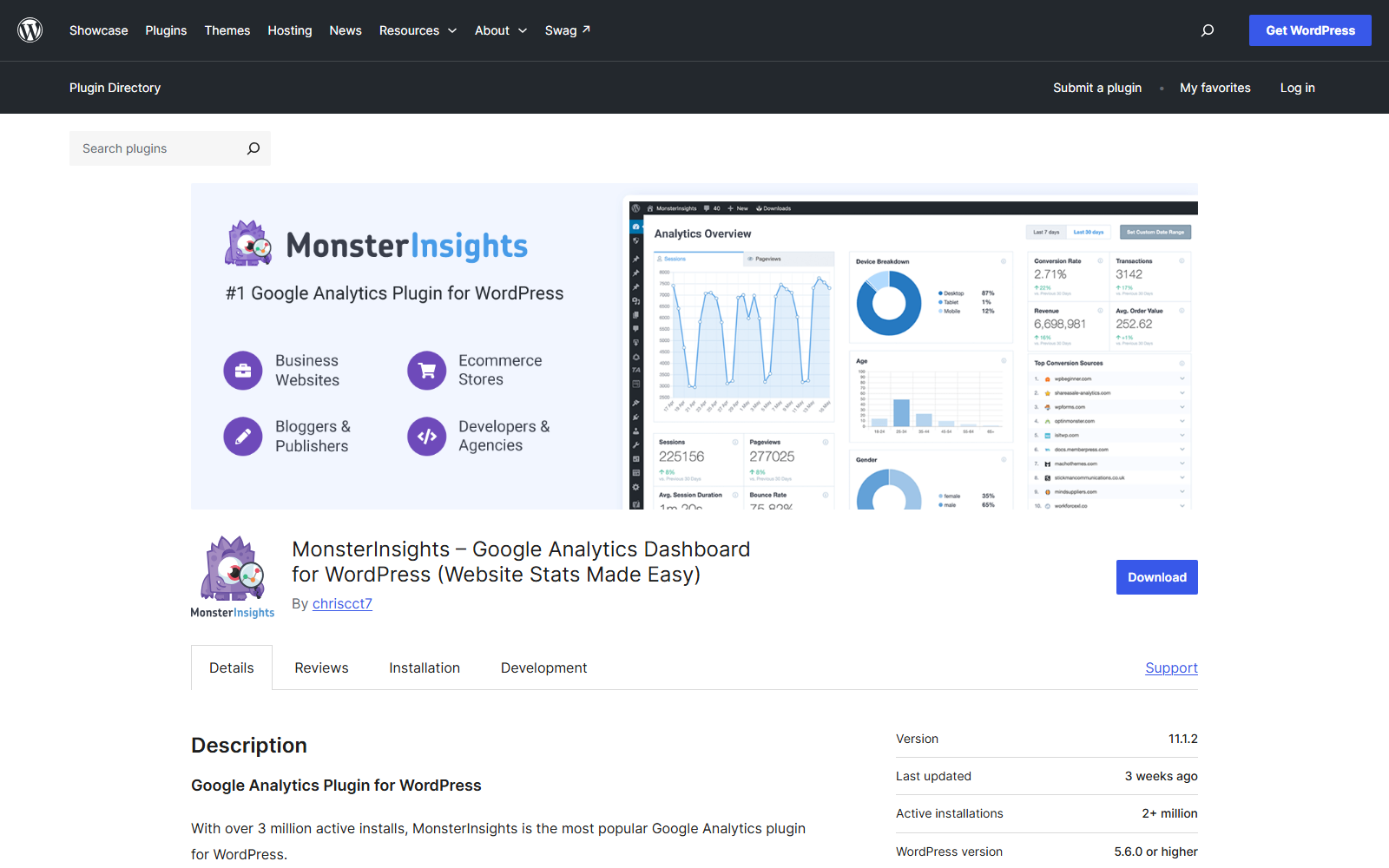This screenshot has width=1389, height=868.
Task: Open the Swag external link
Action: (568, 30)
